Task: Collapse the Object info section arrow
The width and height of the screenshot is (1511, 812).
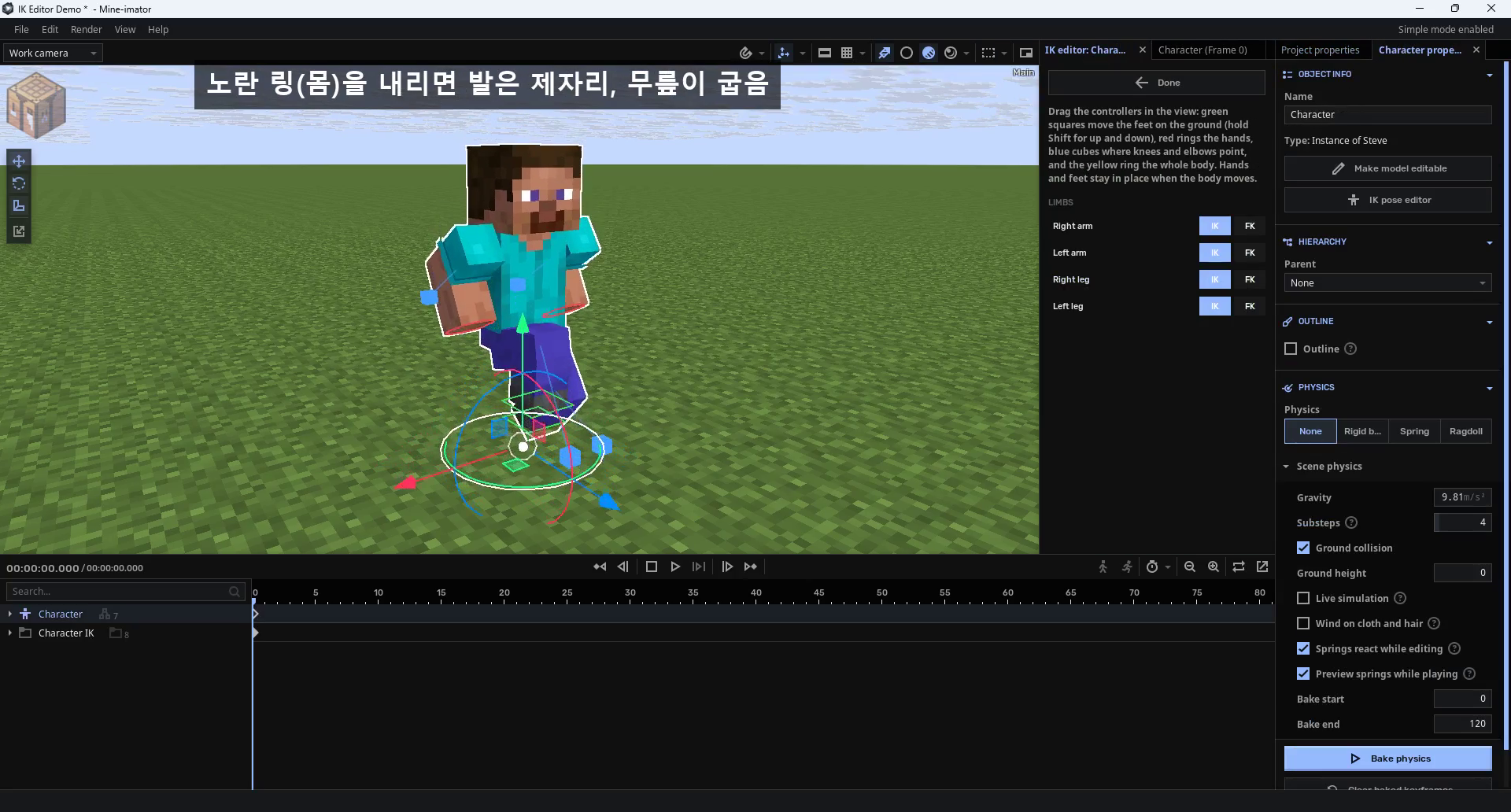Action: tap(1489, 75)
